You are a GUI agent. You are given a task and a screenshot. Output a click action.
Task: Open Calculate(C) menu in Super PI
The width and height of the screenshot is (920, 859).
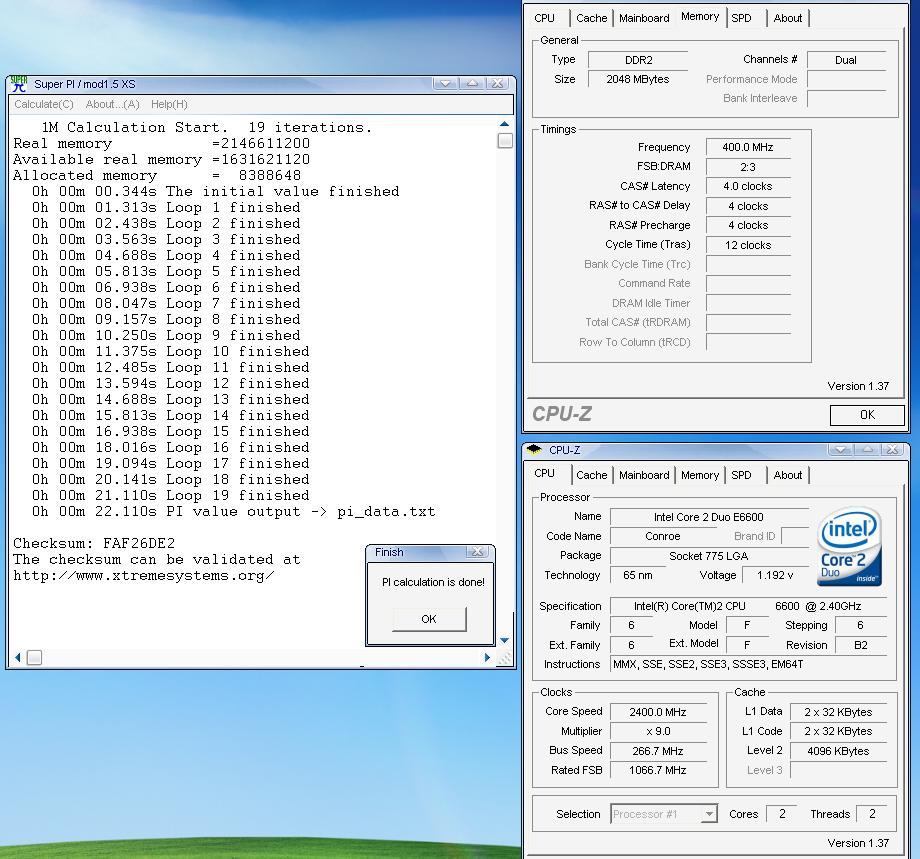(44, 104)
